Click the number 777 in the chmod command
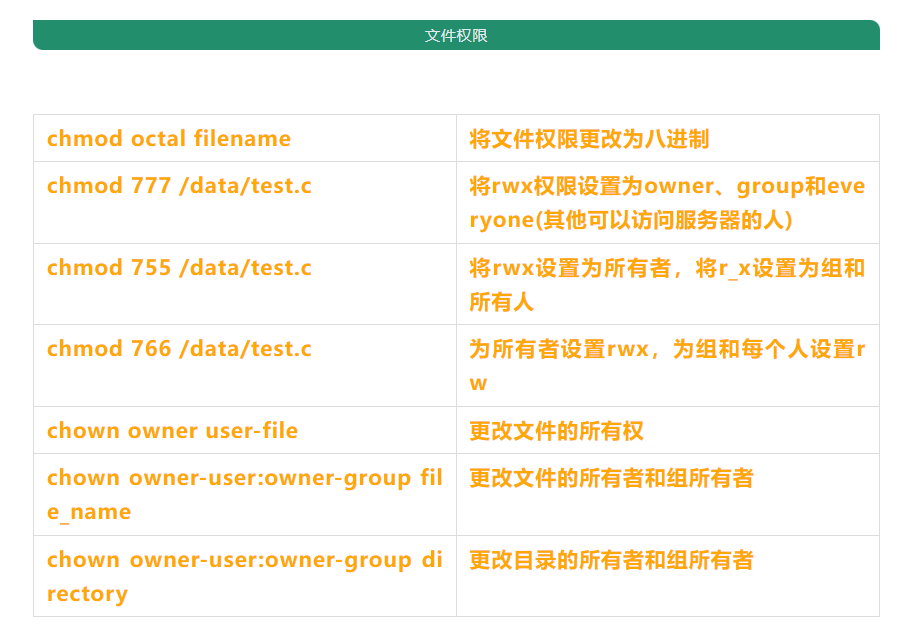Screen dimensions: 908x639 click(x=151, y=186)
